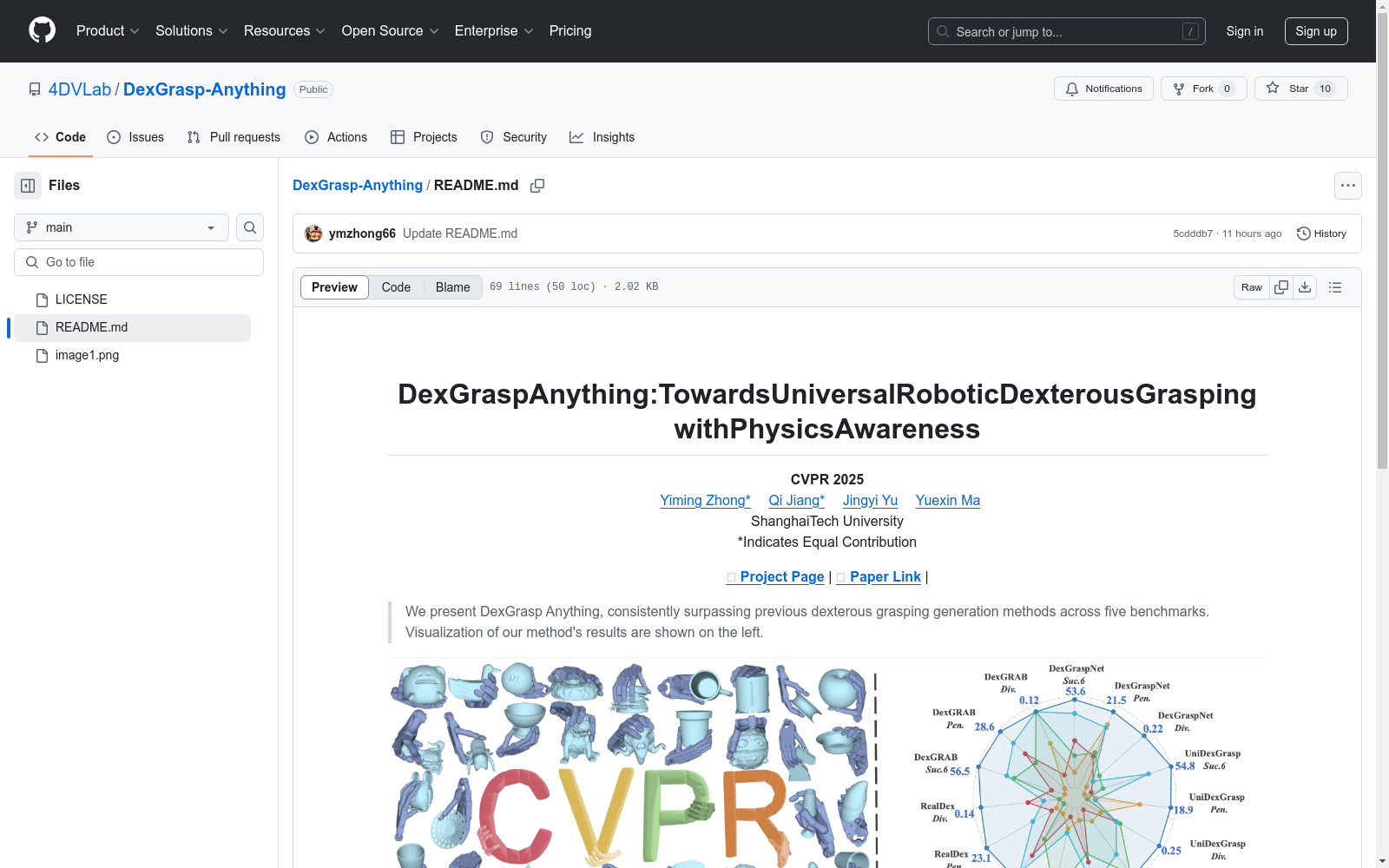View commit History of README.md

tap(1321, 233)
